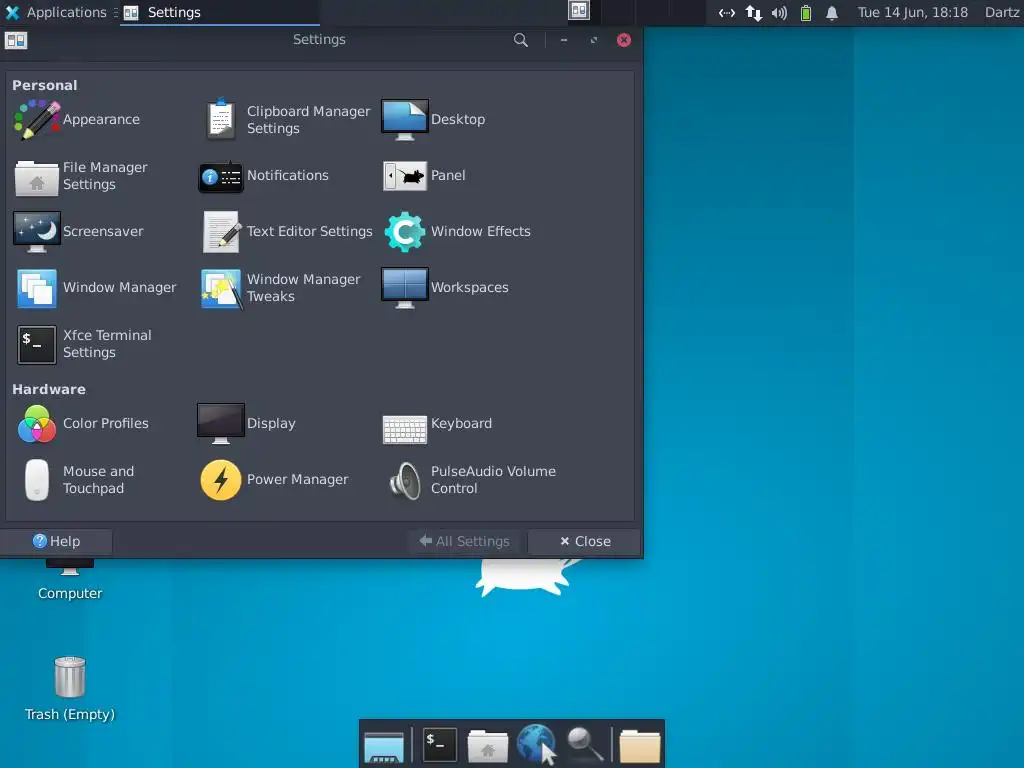Image resolution: width=1024 pixels, height=768 pixels.
Task: Open Mouse and Touchpad settings
Action: coord(80,479)
